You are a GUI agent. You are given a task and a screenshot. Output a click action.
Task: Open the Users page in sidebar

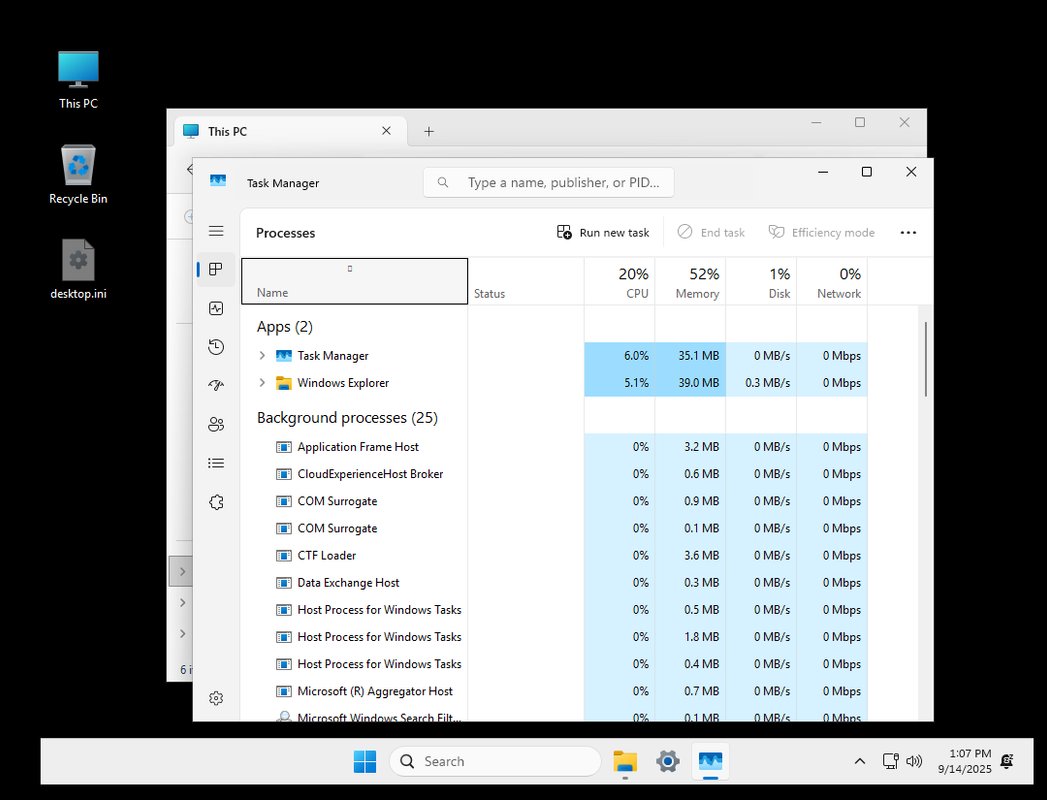[x=216, y=424]
